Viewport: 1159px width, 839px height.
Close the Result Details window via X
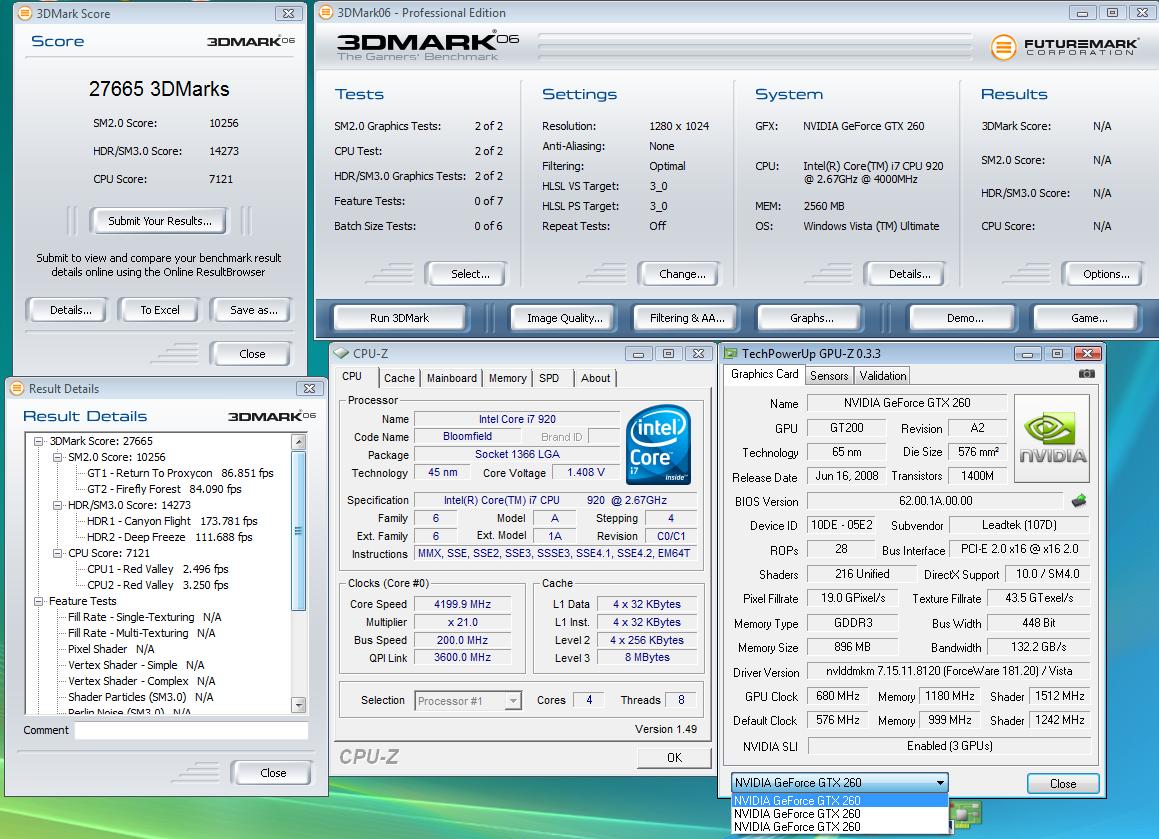tap(309, 388)
